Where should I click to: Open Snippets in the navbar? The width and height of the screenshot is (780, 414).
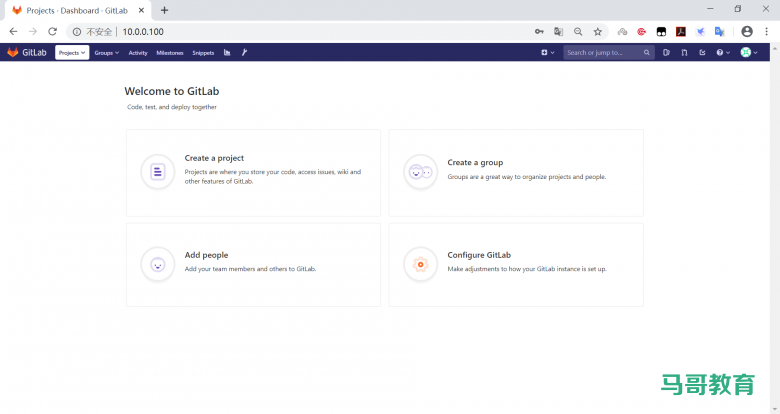(x=203, y=53)
